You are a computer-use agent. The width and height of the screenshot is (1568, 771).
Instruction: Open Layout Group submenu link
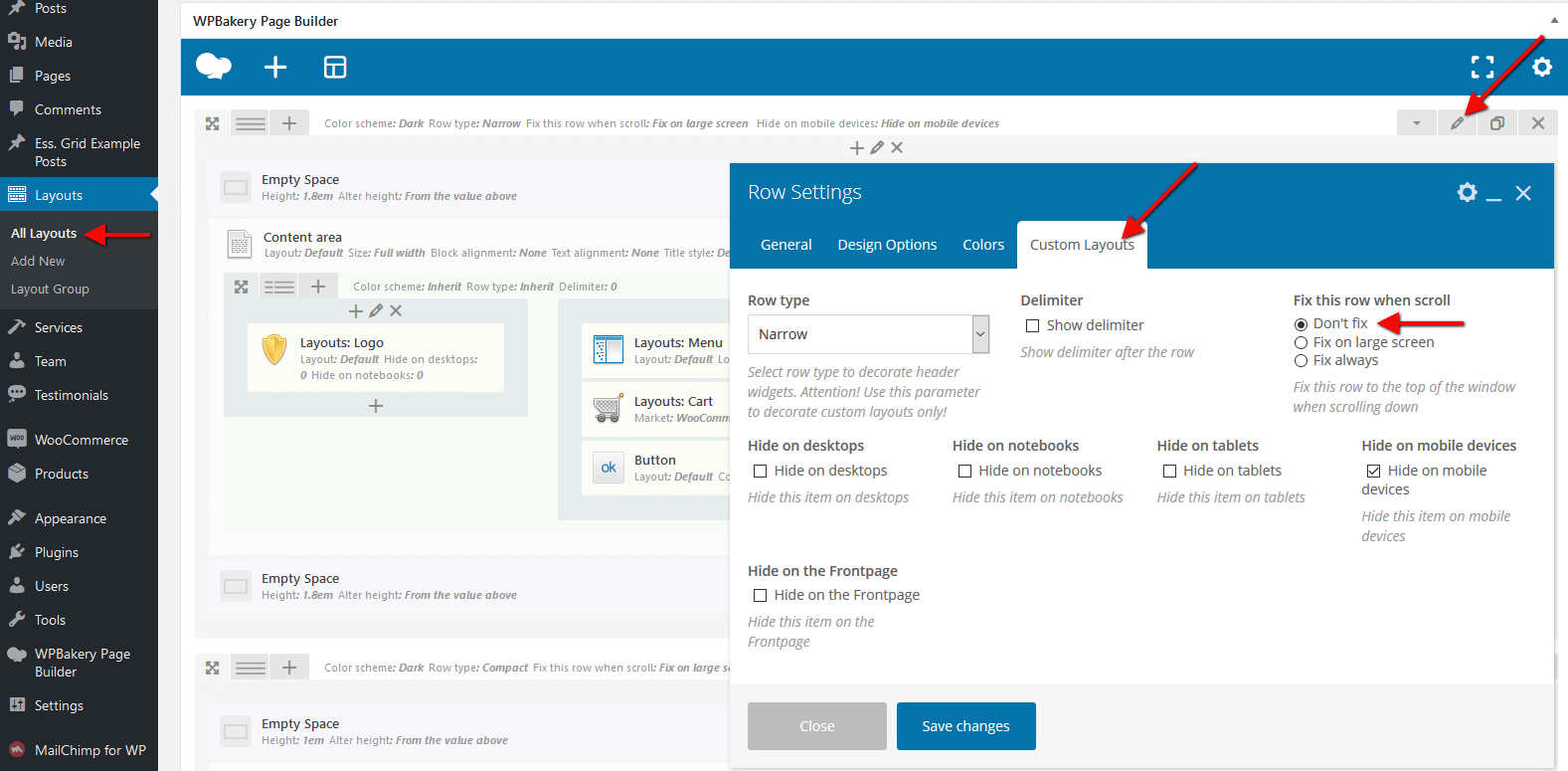point(50,289)
